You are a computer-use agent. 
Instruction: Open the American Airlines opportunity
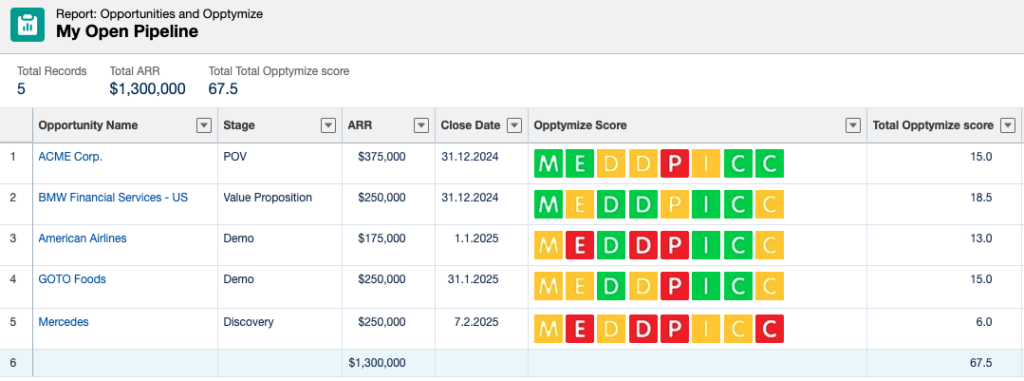[82, 239]
